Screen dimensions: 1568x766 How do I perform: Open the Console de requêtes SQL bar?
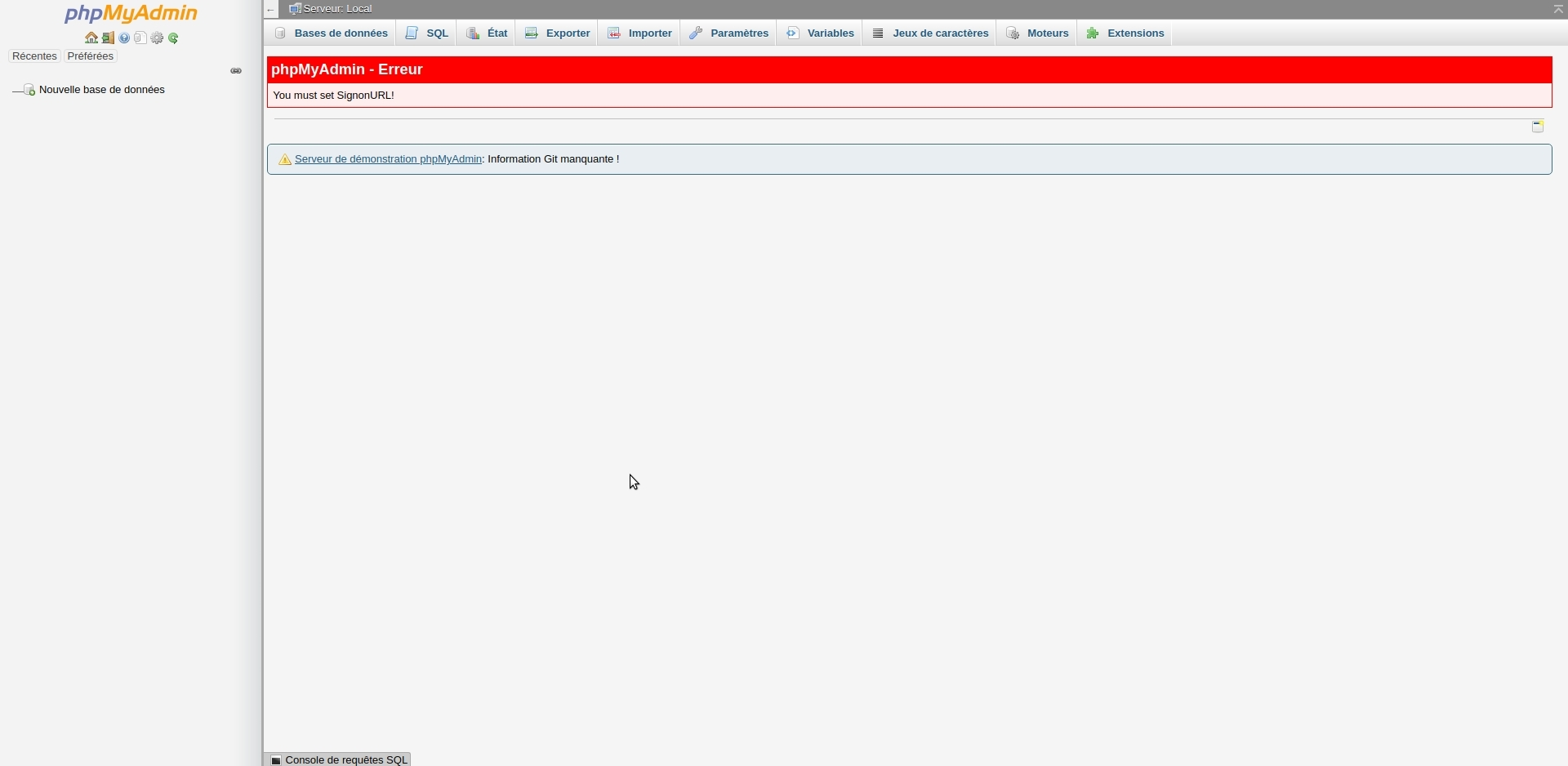[339, 759]
